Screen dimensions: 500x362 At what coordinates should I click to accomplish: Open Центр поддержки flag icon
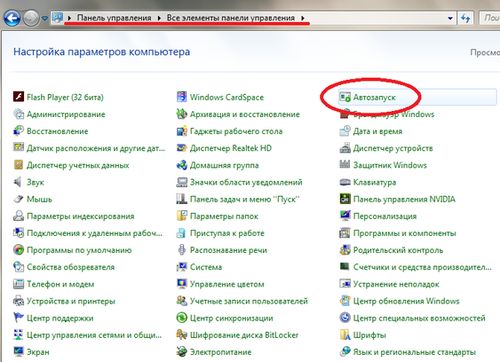click(x=18, y=318)
